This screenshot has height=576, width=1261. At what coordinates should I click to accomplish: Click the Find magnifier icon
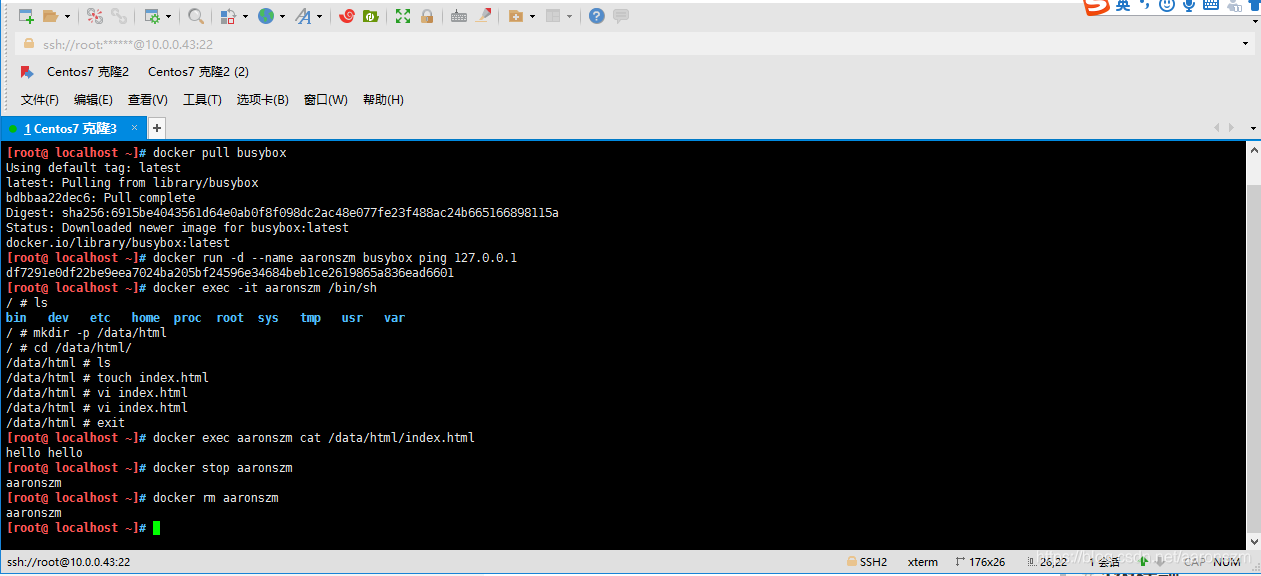[x=196, y=16]
